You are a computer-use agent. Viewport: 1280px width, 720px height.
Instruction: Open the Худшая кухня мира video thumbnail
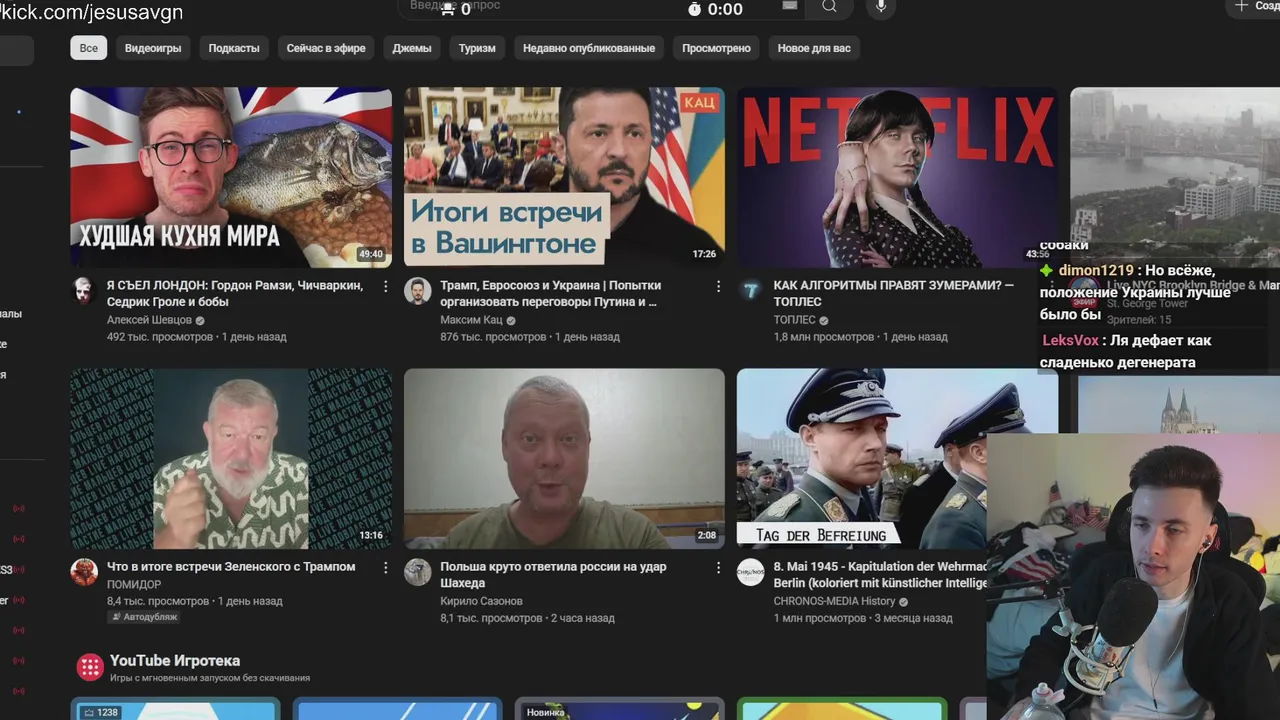tap(231, 177)
